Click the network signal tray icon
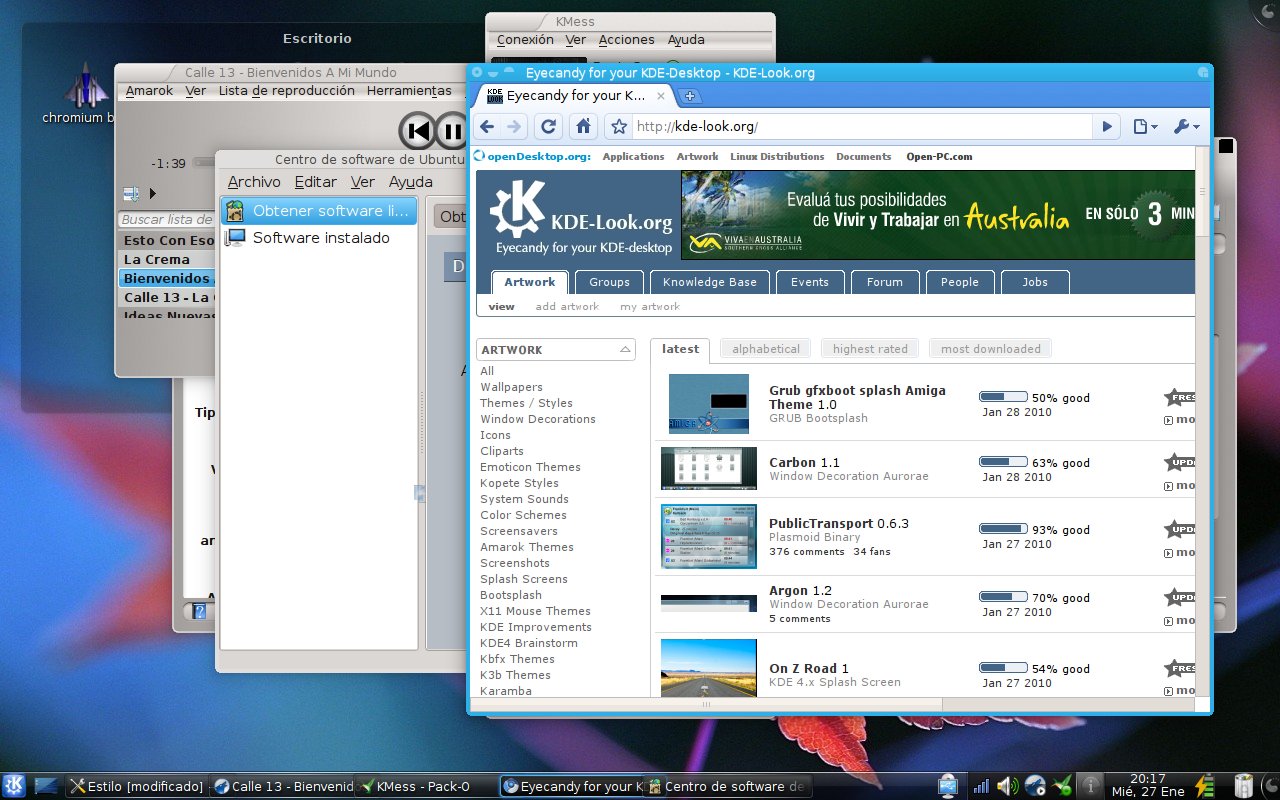Viewport: 1280px width, 800px height. pyautogui.click(x=981, y=786)
